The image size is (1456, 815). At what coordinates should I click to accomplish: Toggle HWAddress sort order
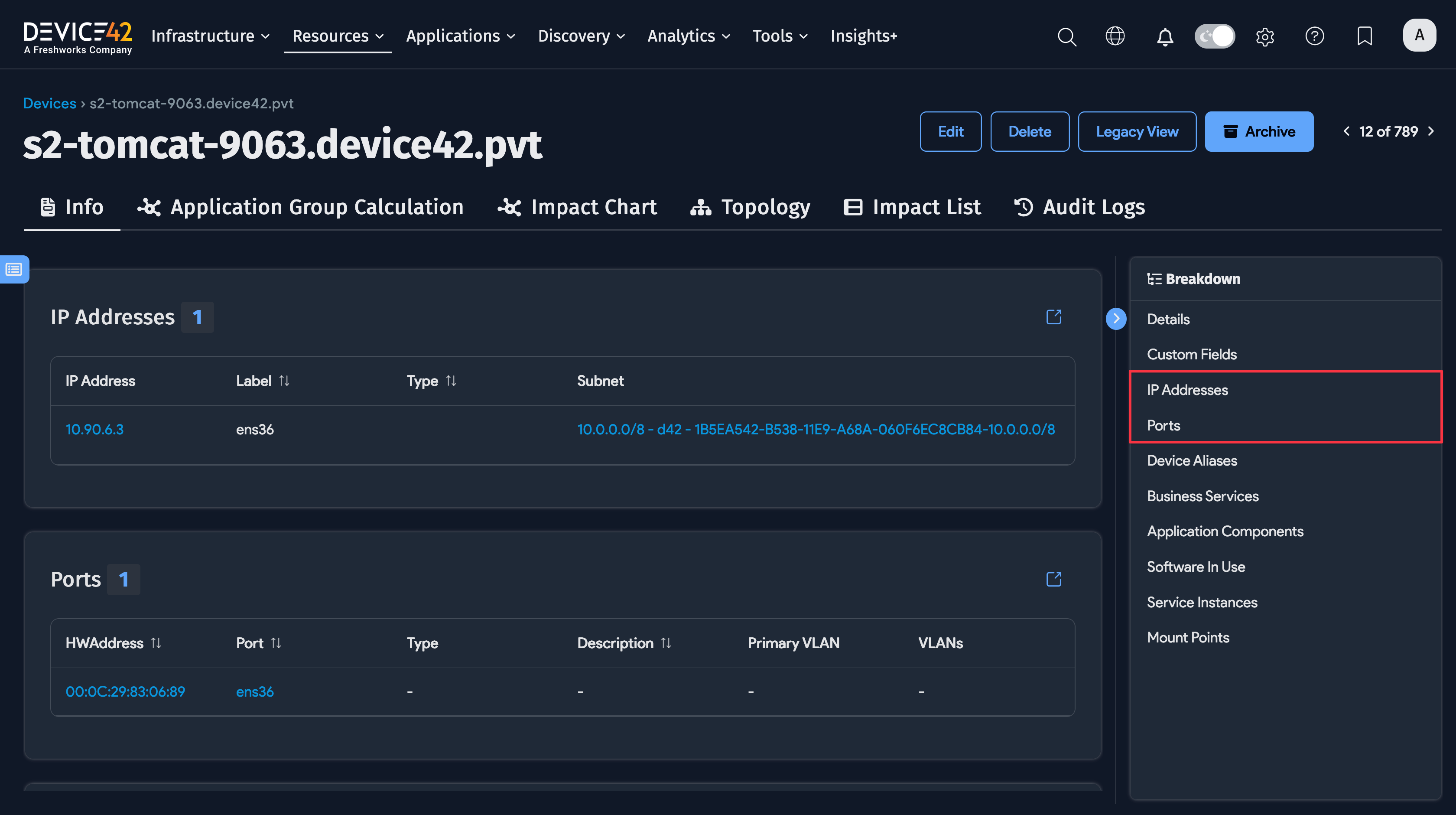(155, 642)
